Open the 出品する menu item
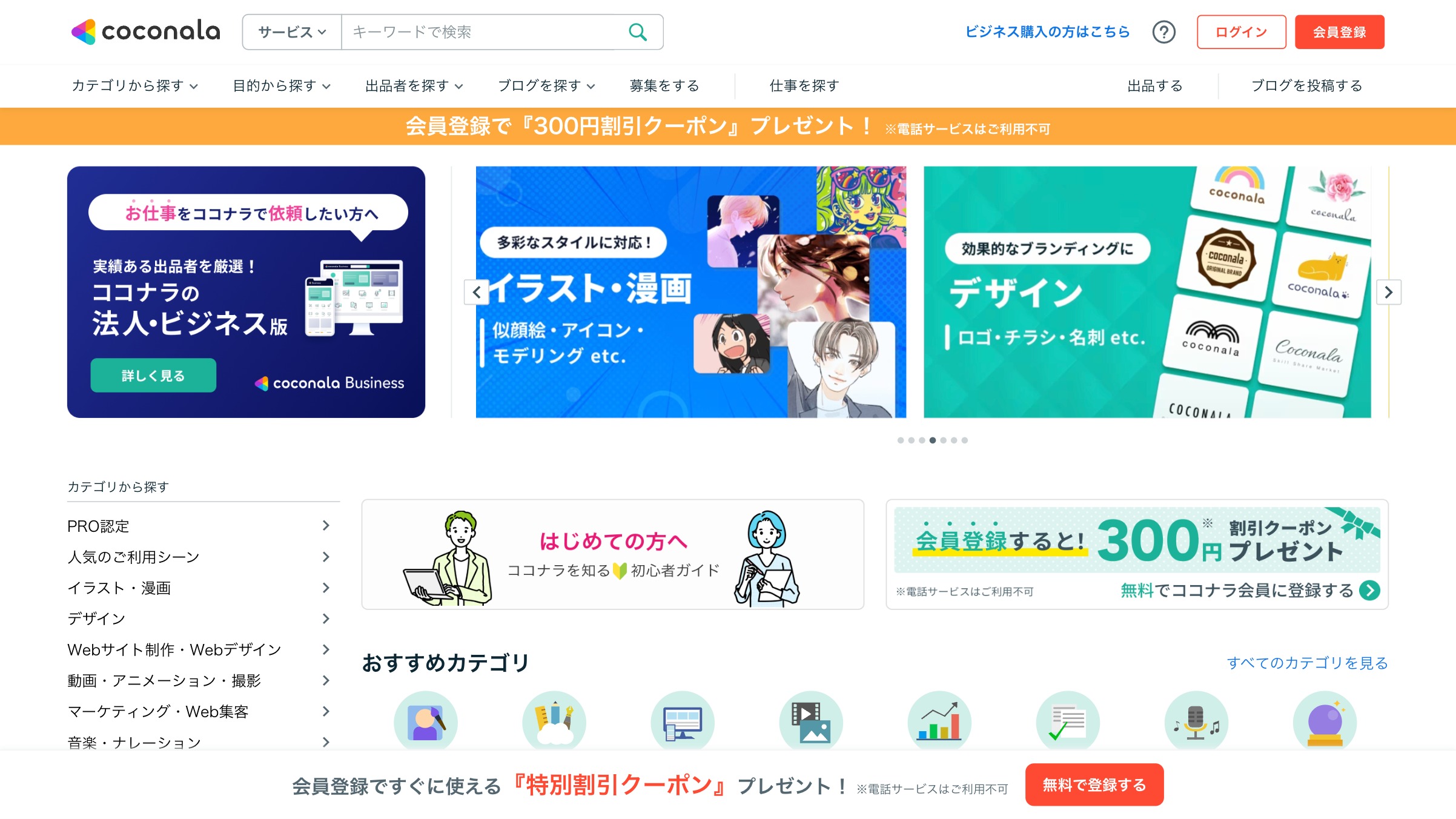The width and height of the screenshot is (1456, 819). point(1155,86)
